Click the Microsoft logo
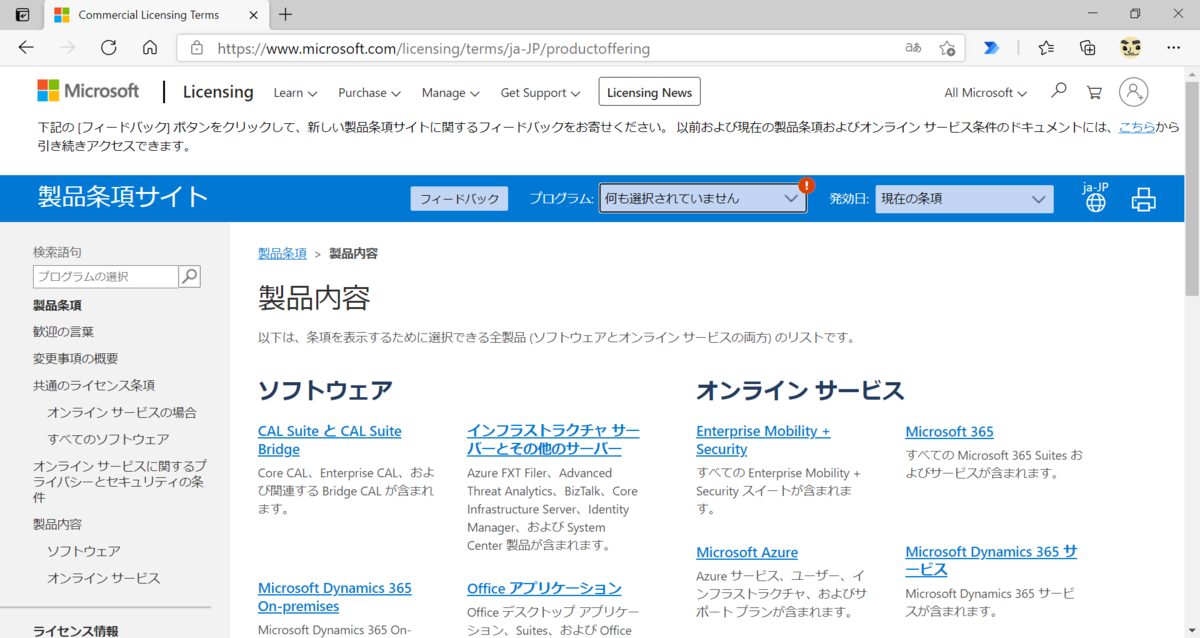This screenshot has height=638, width=1200. pyautogui.click(x=88, y=91)
